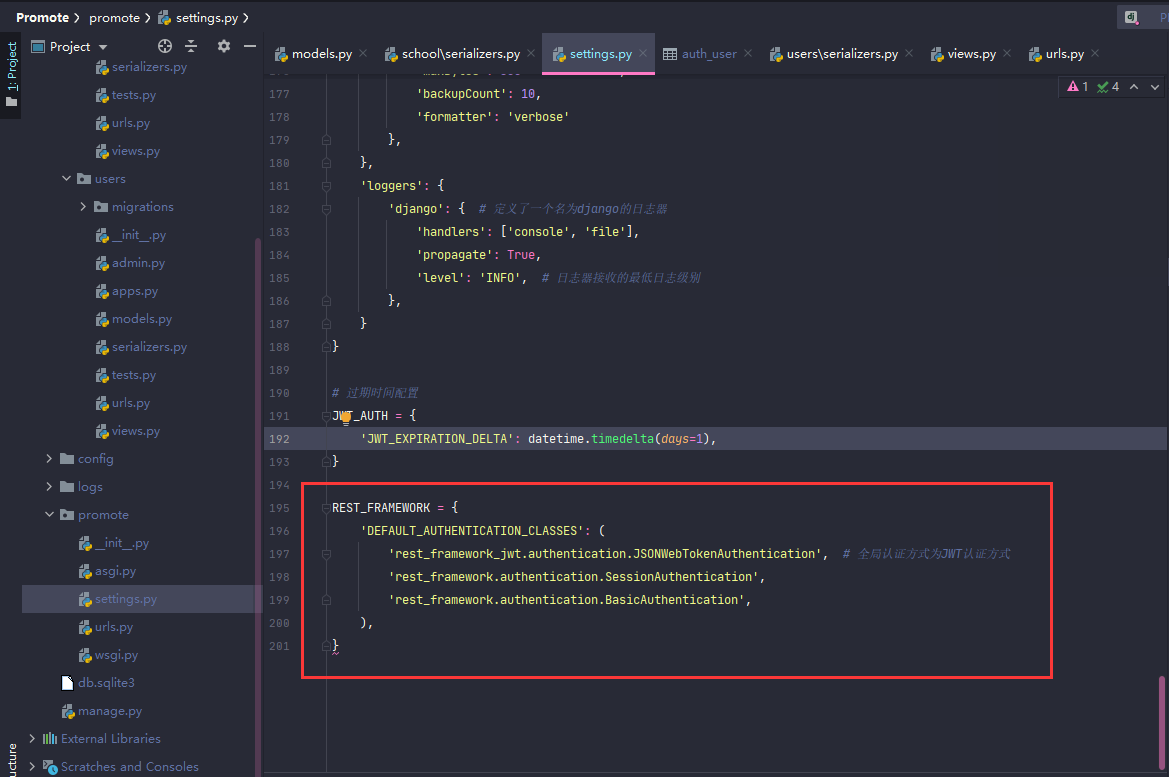Screen dimensions: 1169x777
Task: Expand the migrations folder
Action: 83,207
